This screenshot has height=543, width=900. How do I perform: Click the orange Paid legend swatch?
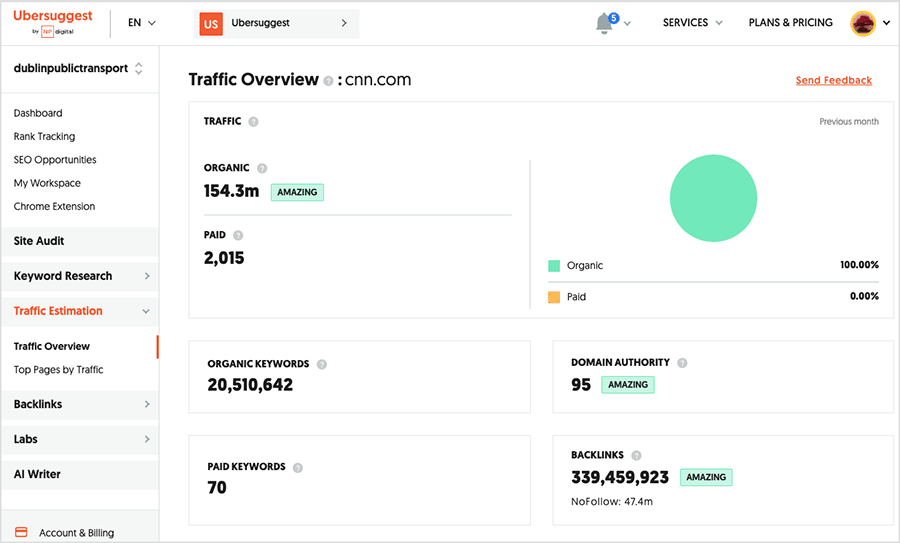pos(554,297)
